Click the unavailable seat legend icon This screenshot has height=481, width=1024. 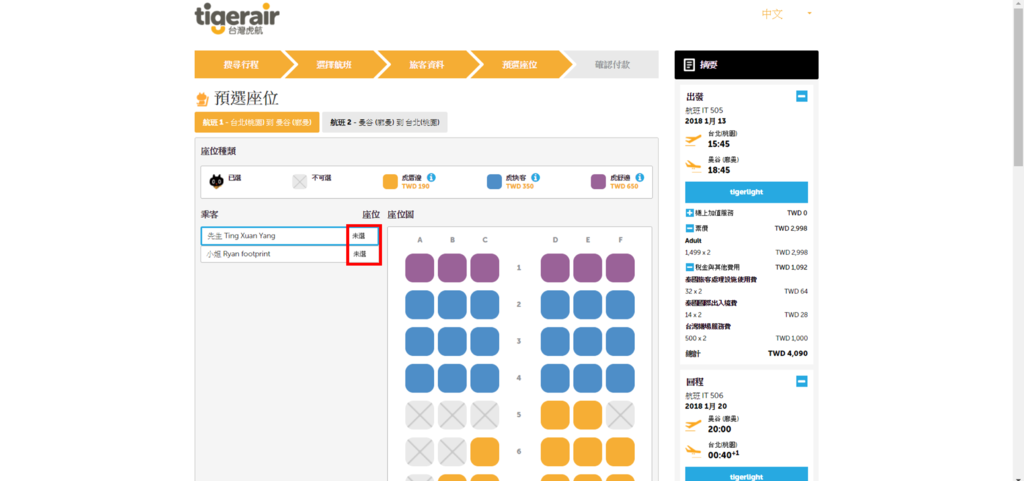click(x=299, y=182)
